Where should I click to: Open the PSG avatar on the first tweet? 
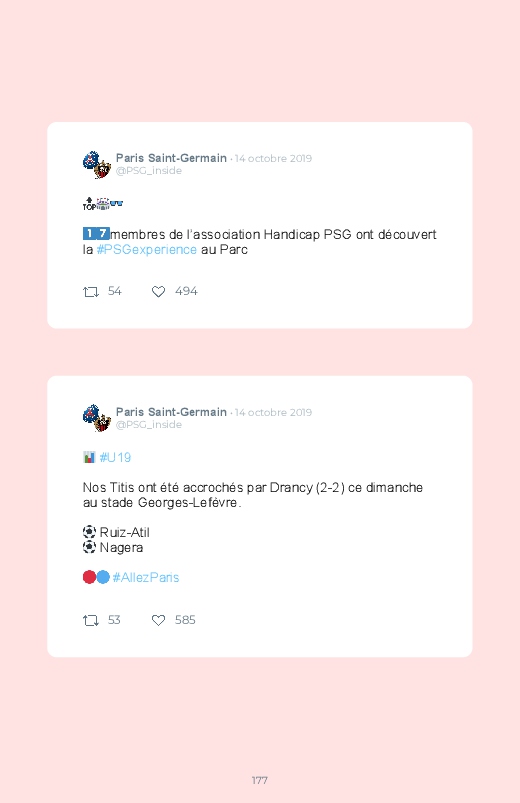click(x=97, y=164)
